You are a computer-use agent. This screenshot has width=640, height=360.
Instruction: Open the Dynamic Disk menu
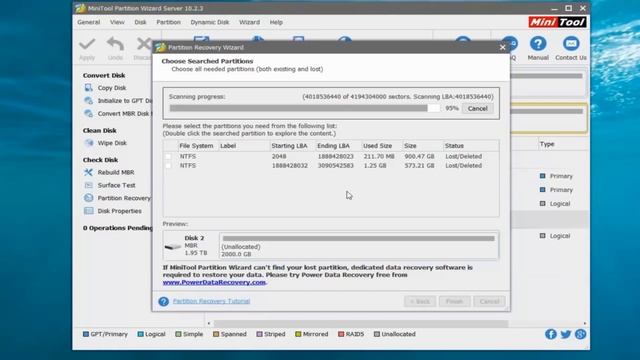pos(210,22)
